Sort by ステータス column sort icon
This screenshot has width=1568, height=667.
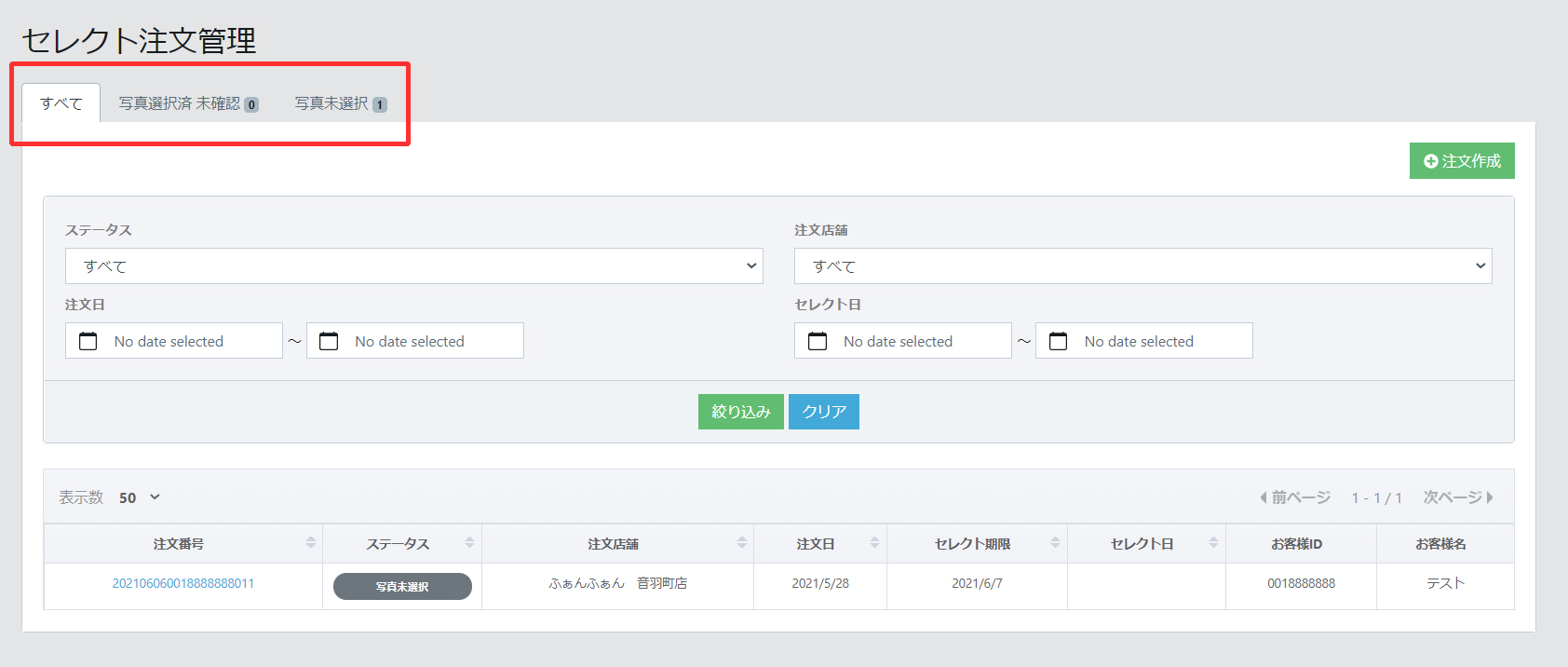pyautogui.click(x=469, y=543)
